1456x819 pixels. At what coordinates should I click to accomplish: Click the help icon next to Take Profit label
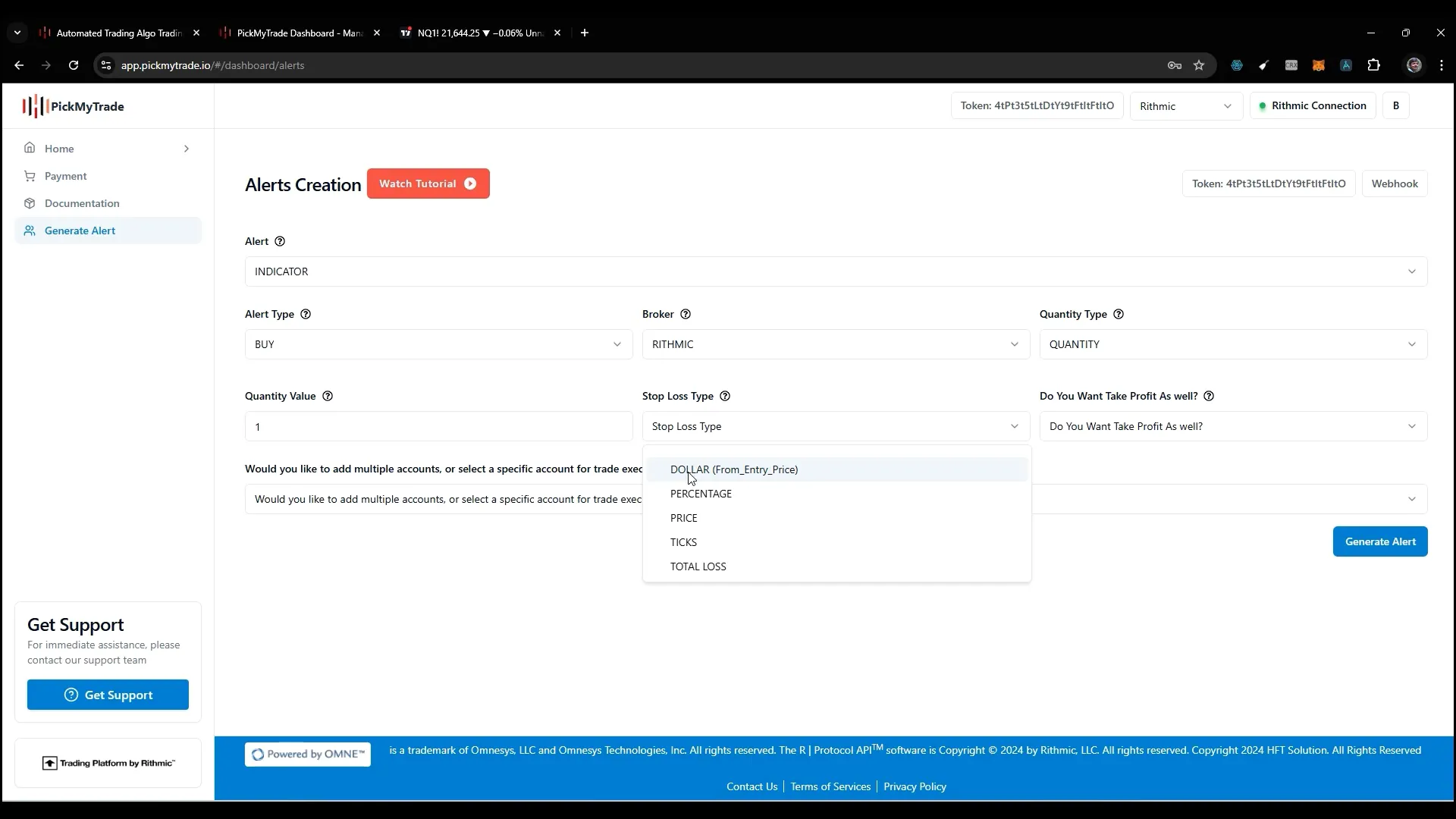[x=1210, y=396]
